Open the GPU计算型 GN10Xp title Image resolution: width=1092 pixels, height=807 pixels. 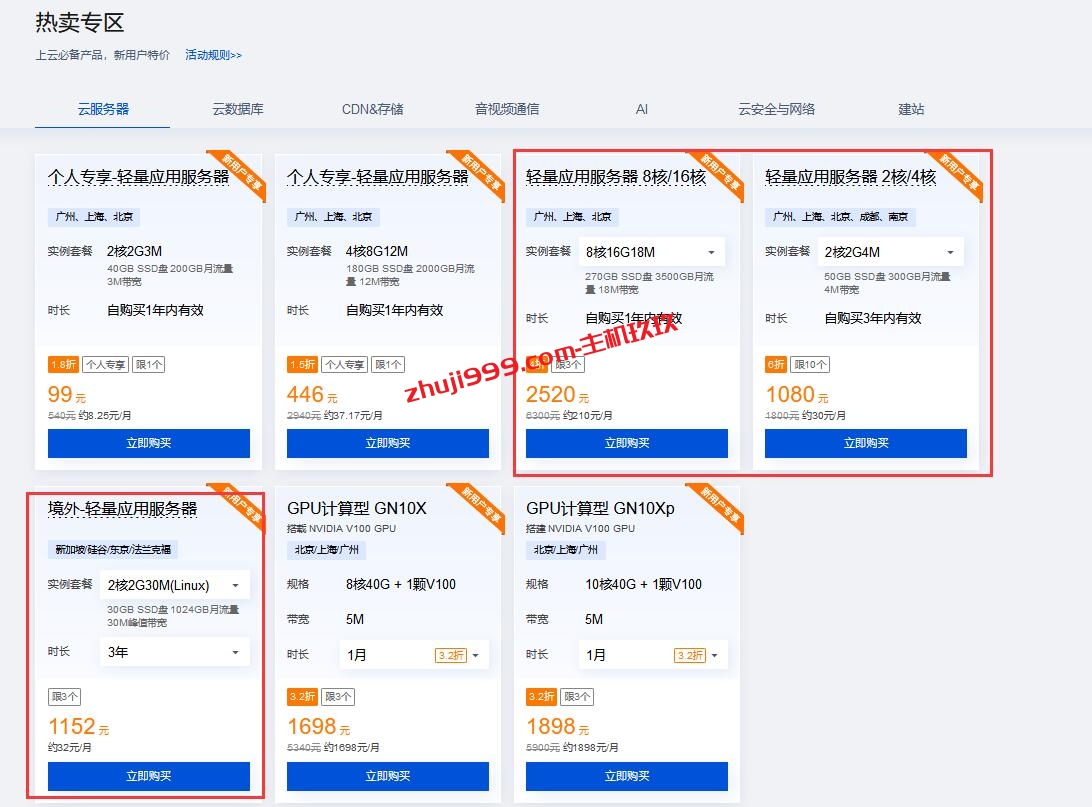(x=600, y=508)
